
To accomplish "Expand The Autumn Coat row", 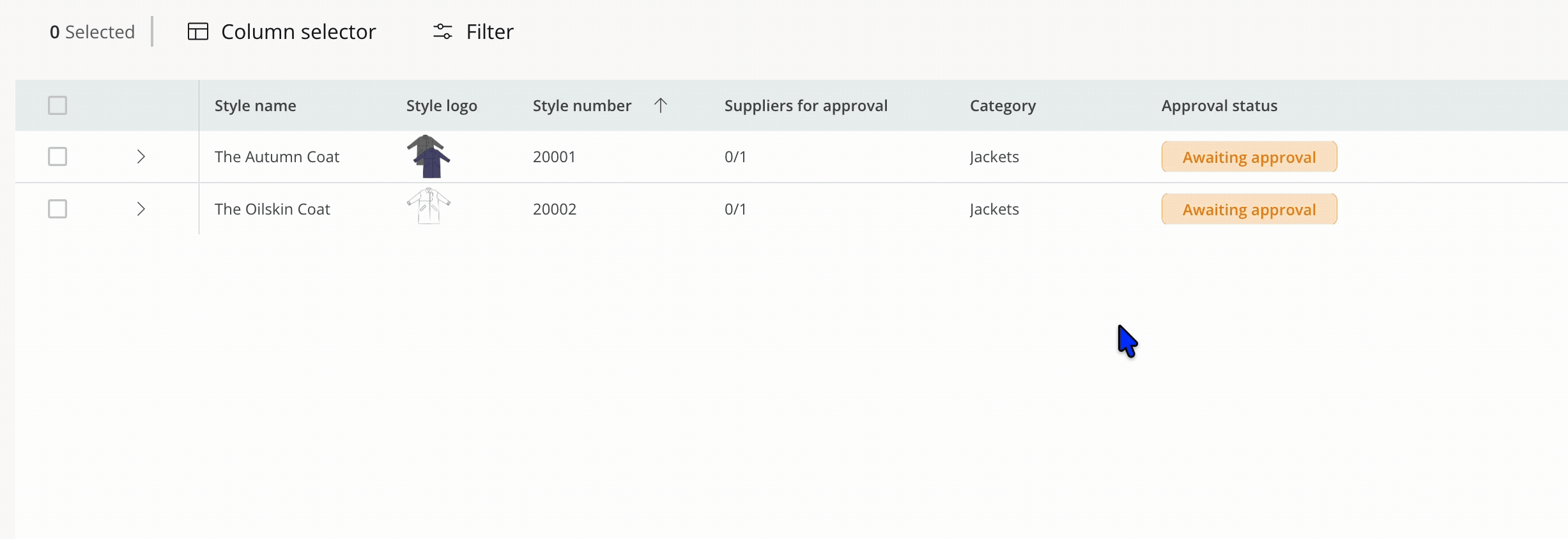I will coord(141,156).
